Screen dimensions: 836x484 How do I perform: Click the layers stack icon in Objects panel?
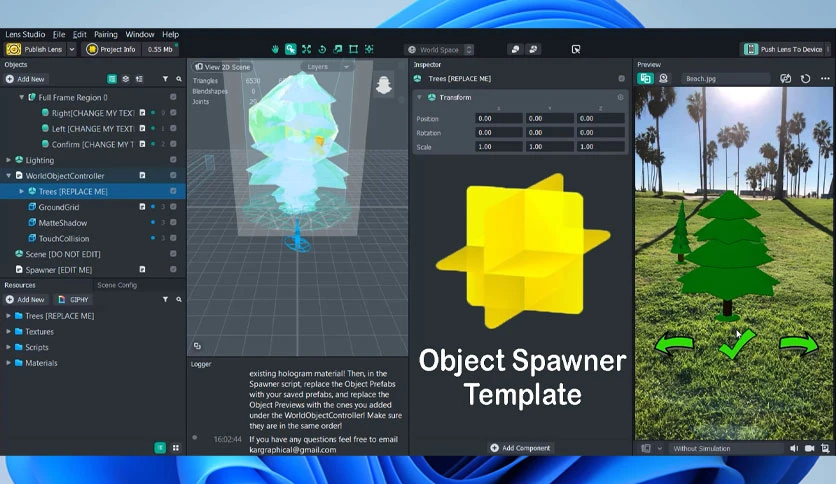coord(126,79)
